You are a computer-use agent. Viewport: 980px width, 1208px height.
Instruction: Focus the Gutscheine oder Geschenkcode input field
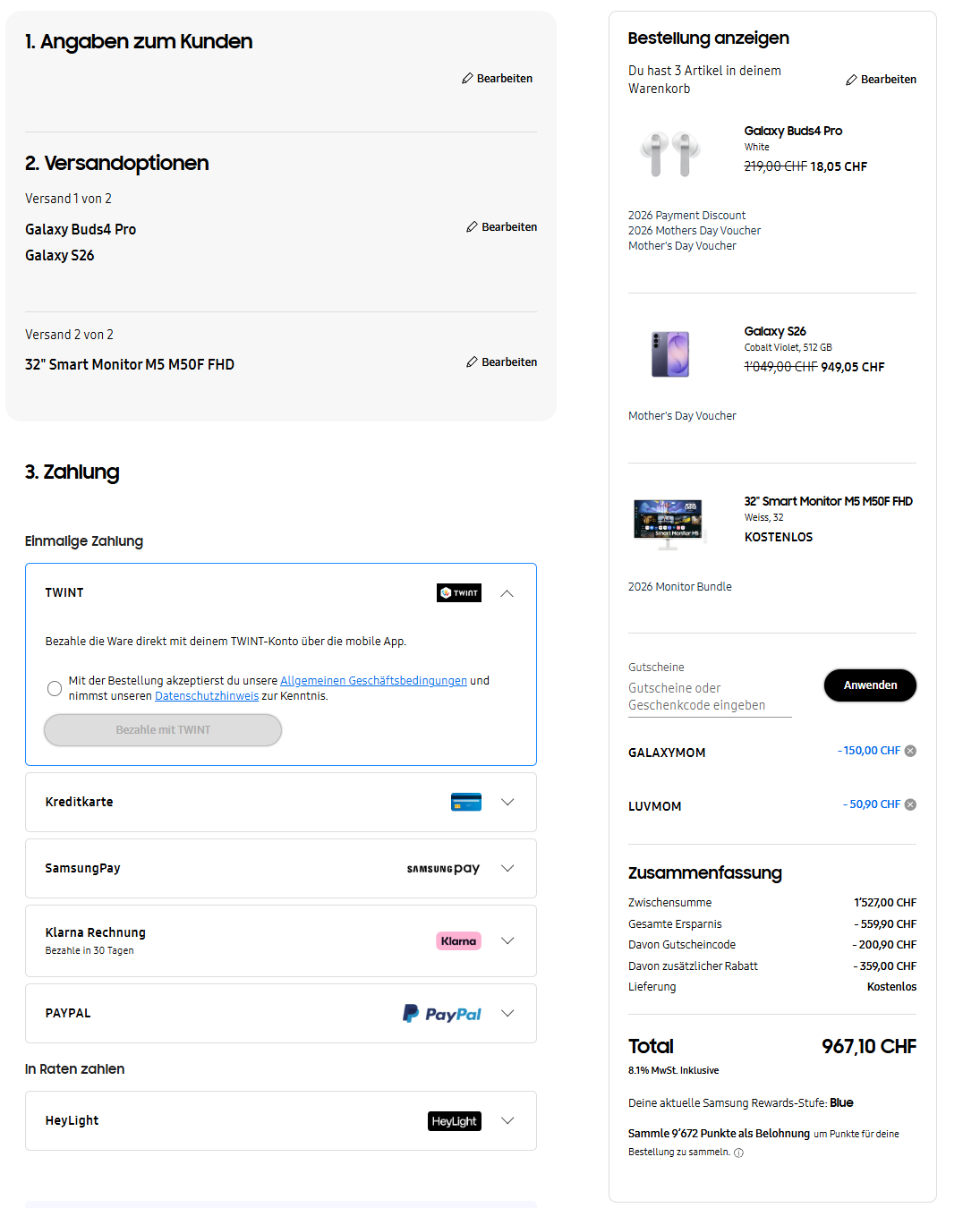pos(710,697)
